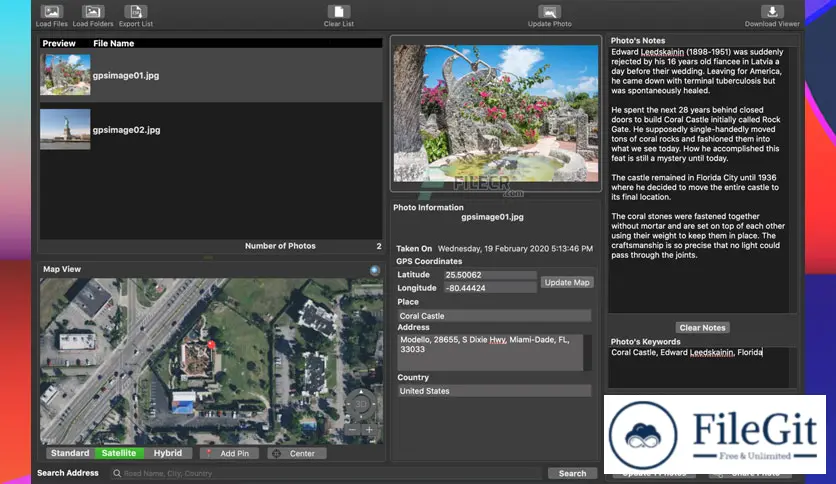This screenshot has height=484, width=836.
Task: Click the Photo's Keywords text field
Action: tap(698, 367)
